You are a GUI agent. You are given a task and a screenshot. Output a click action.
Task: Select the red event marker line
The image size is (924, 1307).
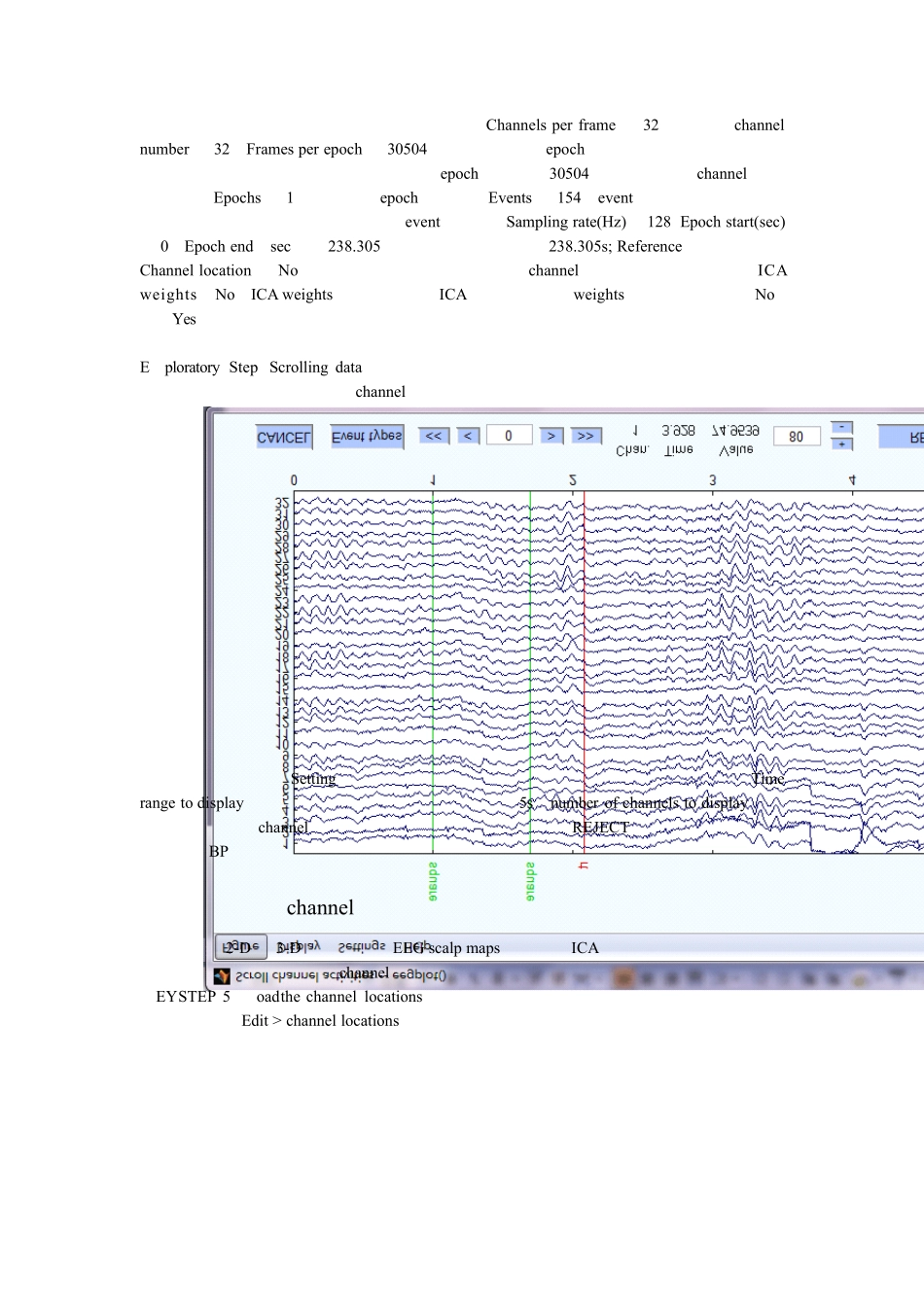pos(585,672)
